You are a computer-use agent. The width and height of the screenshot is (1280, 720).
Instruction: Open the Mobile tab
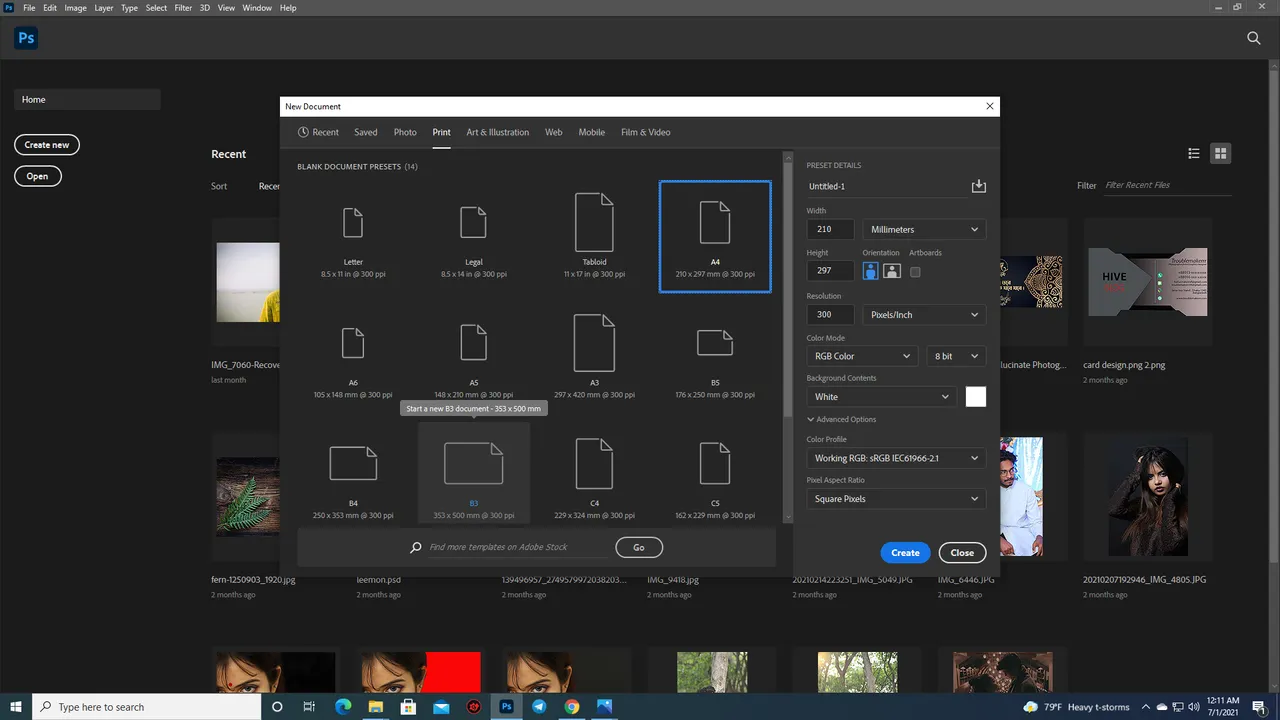[x=592, y=132]
